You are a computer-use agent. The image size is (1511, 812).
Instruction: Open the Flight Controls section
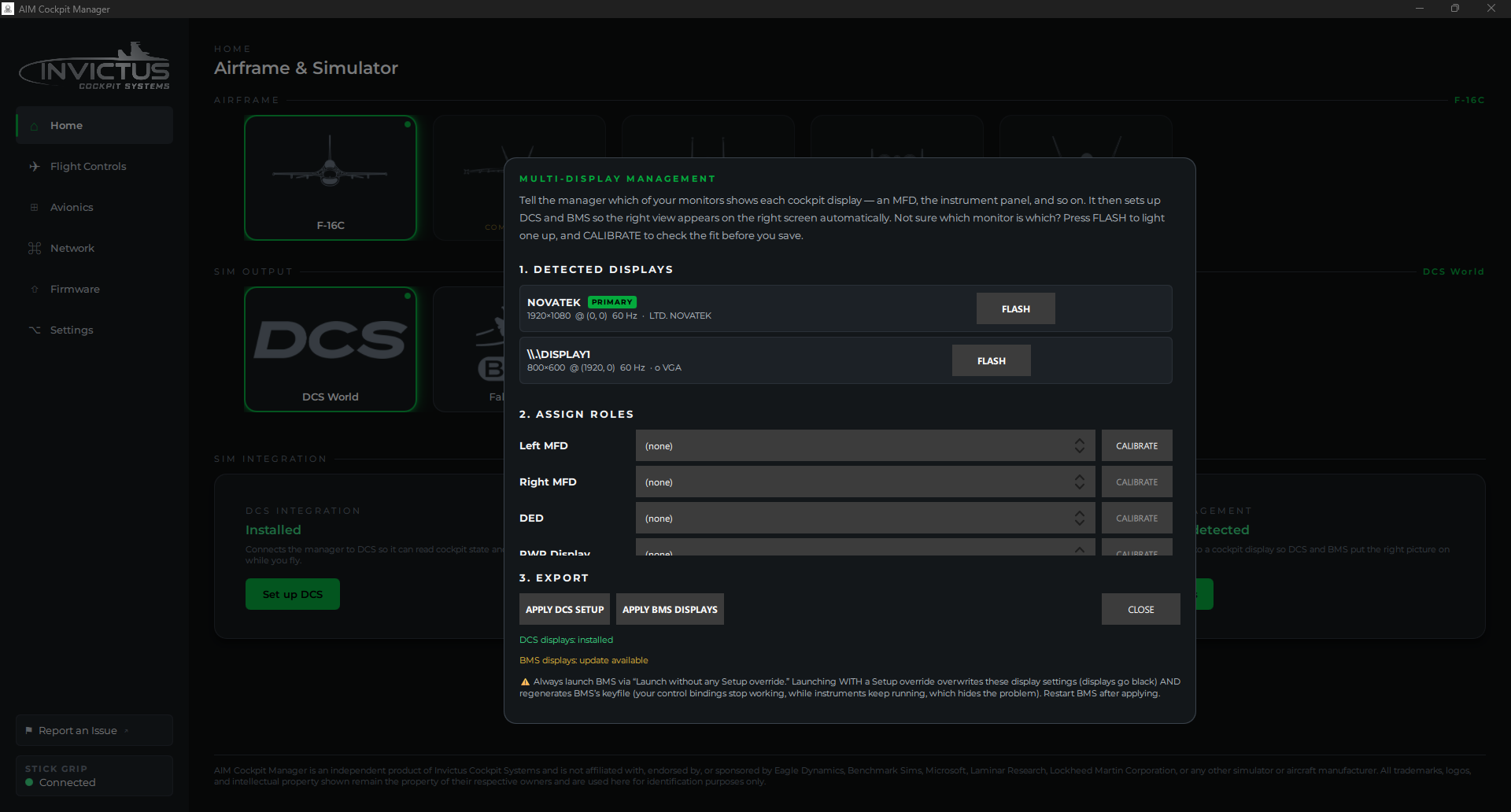[x=94, y=166]
